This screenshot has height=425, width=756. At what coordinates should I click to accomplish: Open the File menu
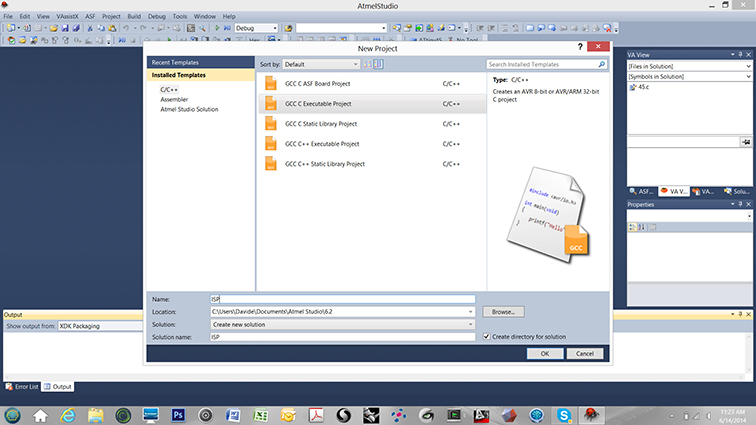pos(8,16)
